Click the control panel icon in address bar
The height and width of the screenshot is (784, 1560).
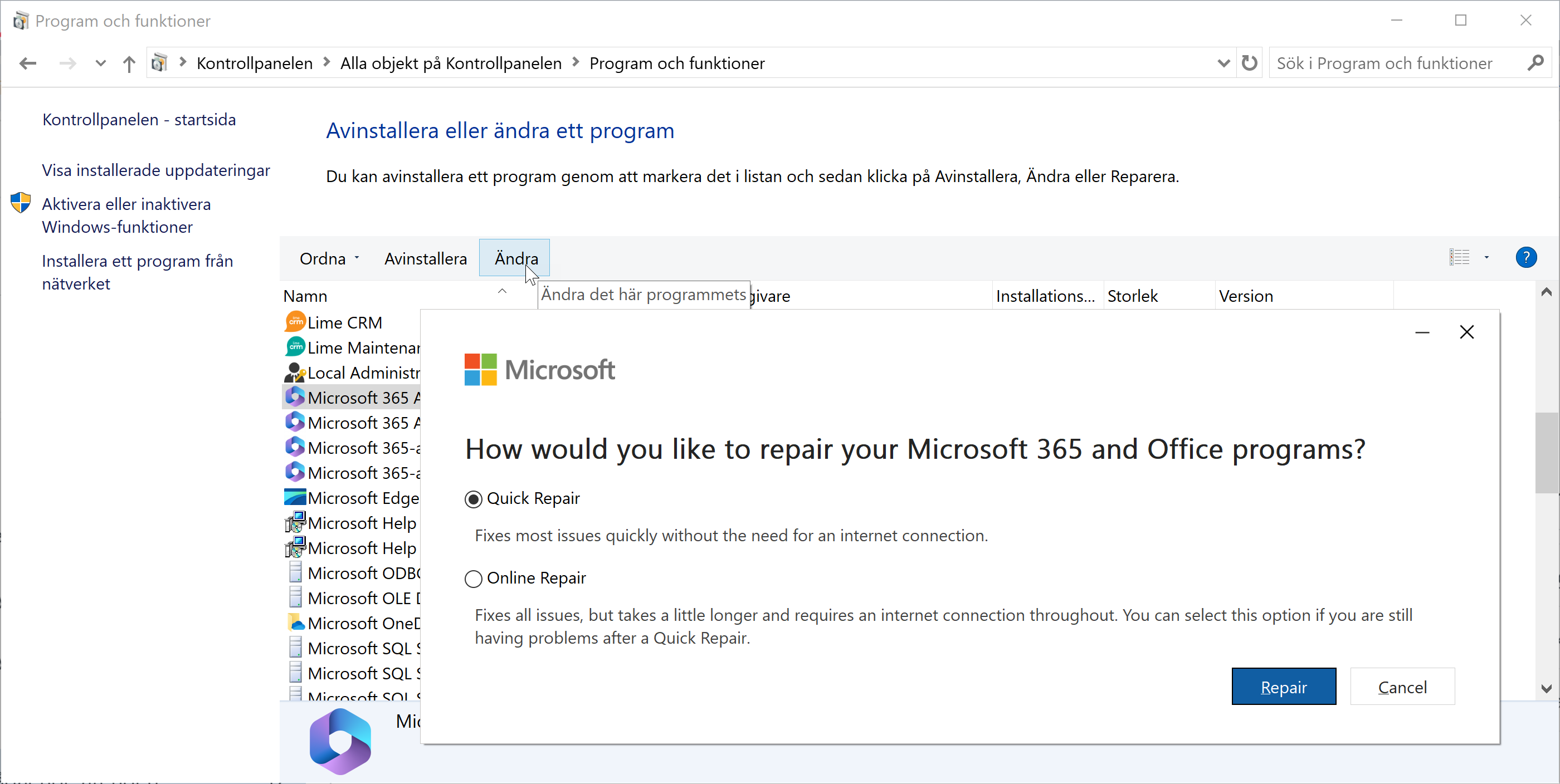[159, 63]
